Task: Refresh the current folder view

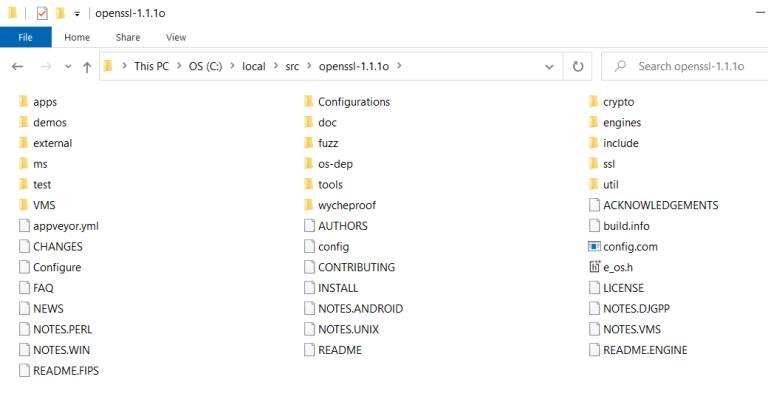Action: click(578, 66)
